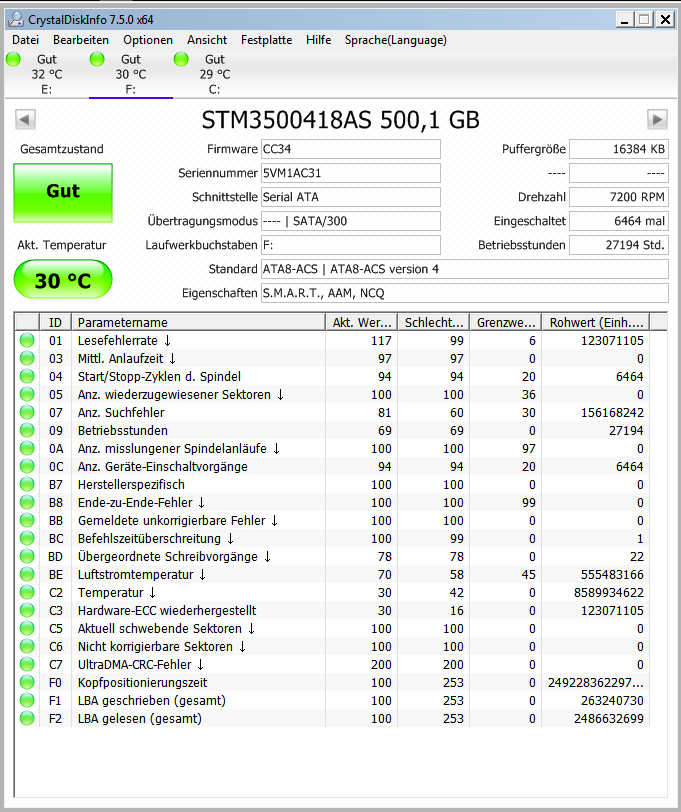Click status icon for Anz. Suchfehler
Screen dimensions: 681x812
27,412
